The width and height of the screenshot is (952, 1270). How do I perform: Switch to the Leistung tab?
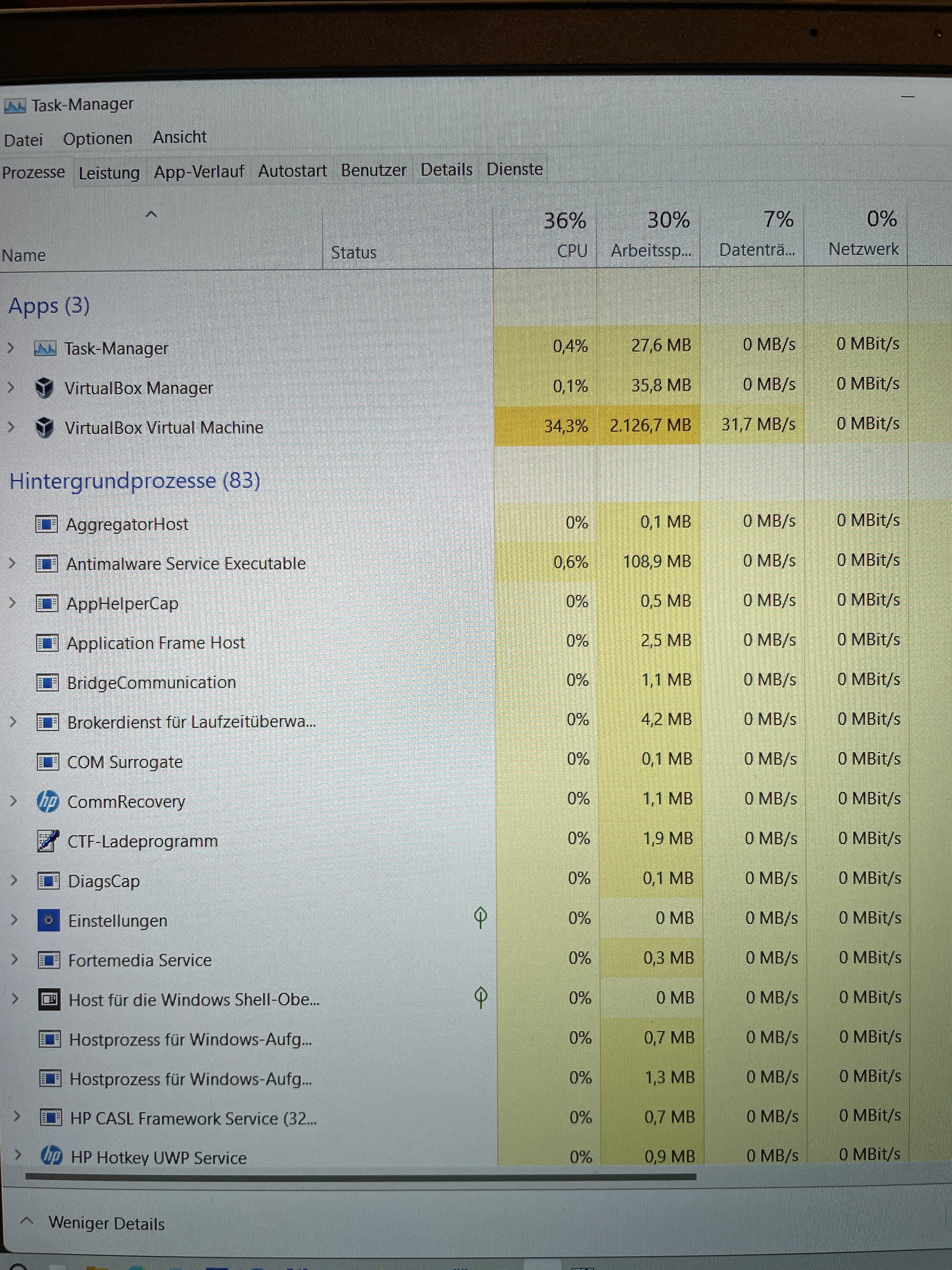[109, 173]
